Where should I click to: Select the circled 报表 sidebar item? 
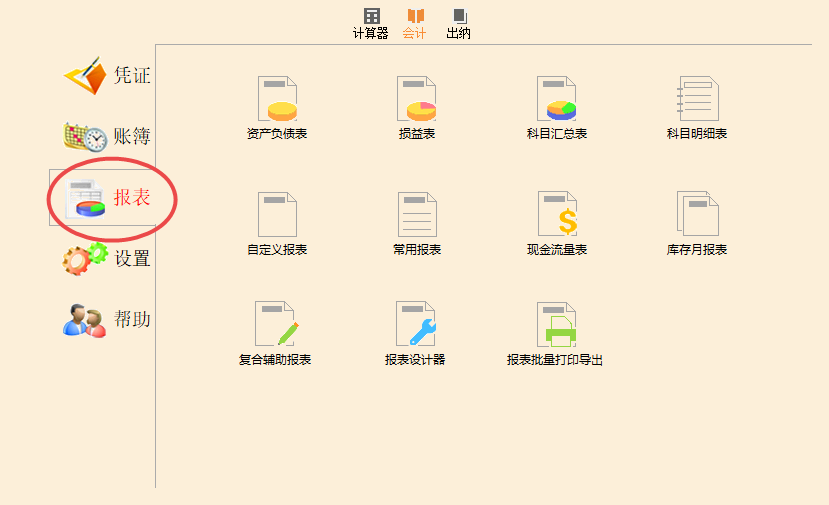110,197
